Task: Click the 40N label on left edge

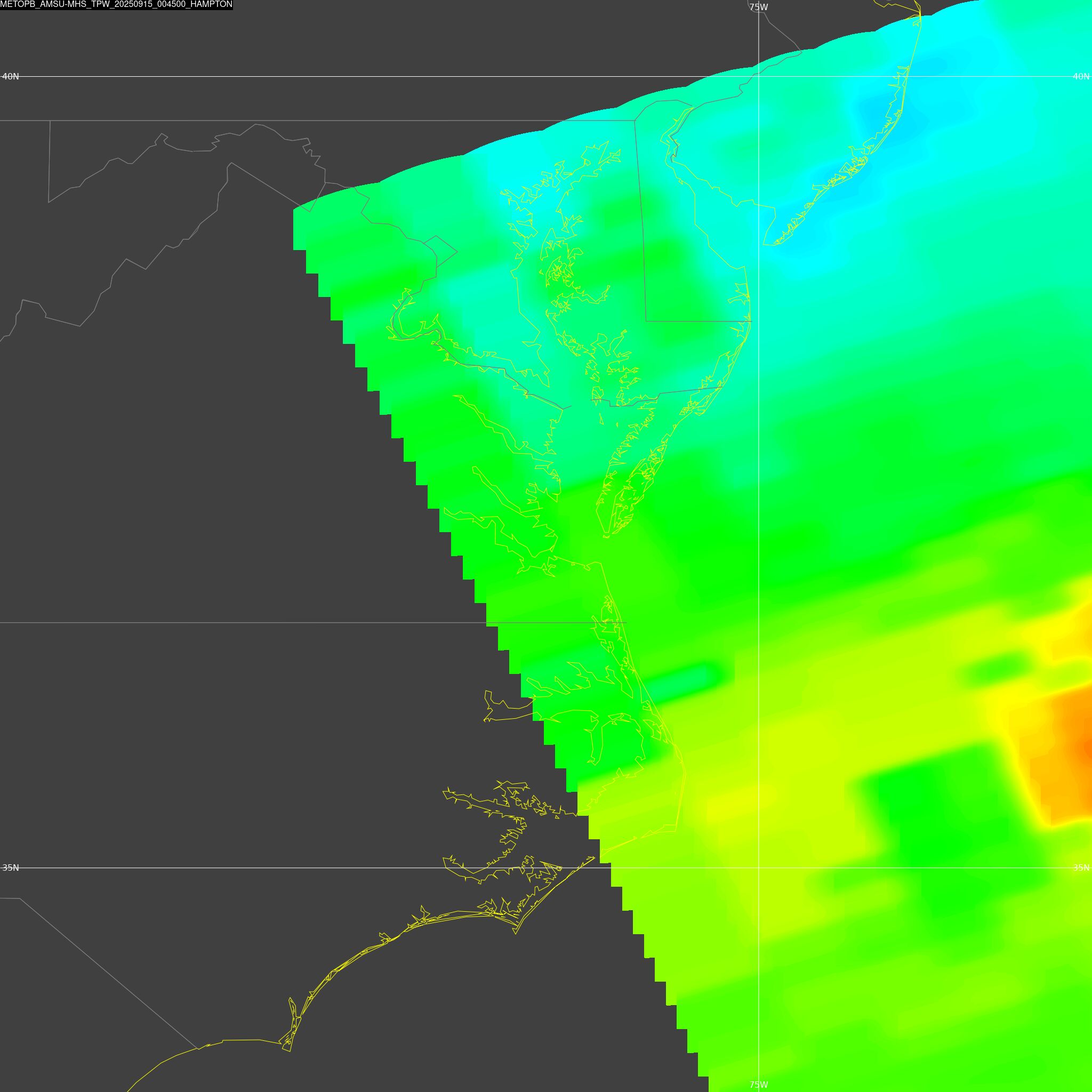Action: tap(10, 76)
